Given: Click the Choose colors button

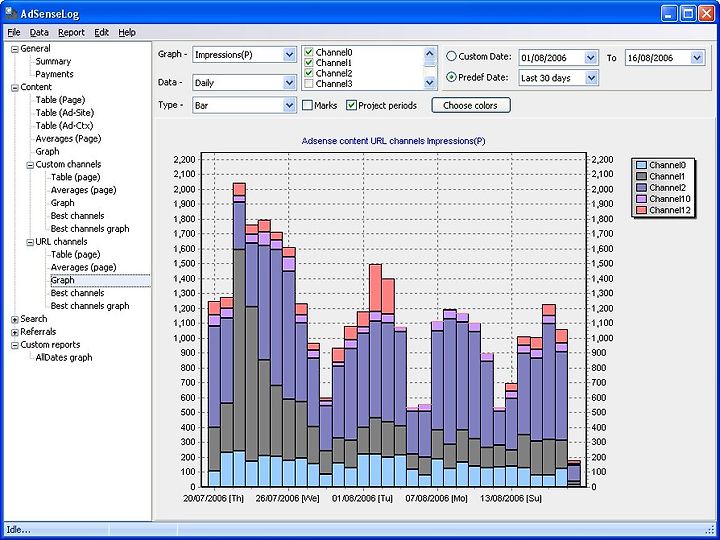Looking at the screenshot, I should [471, 106].
